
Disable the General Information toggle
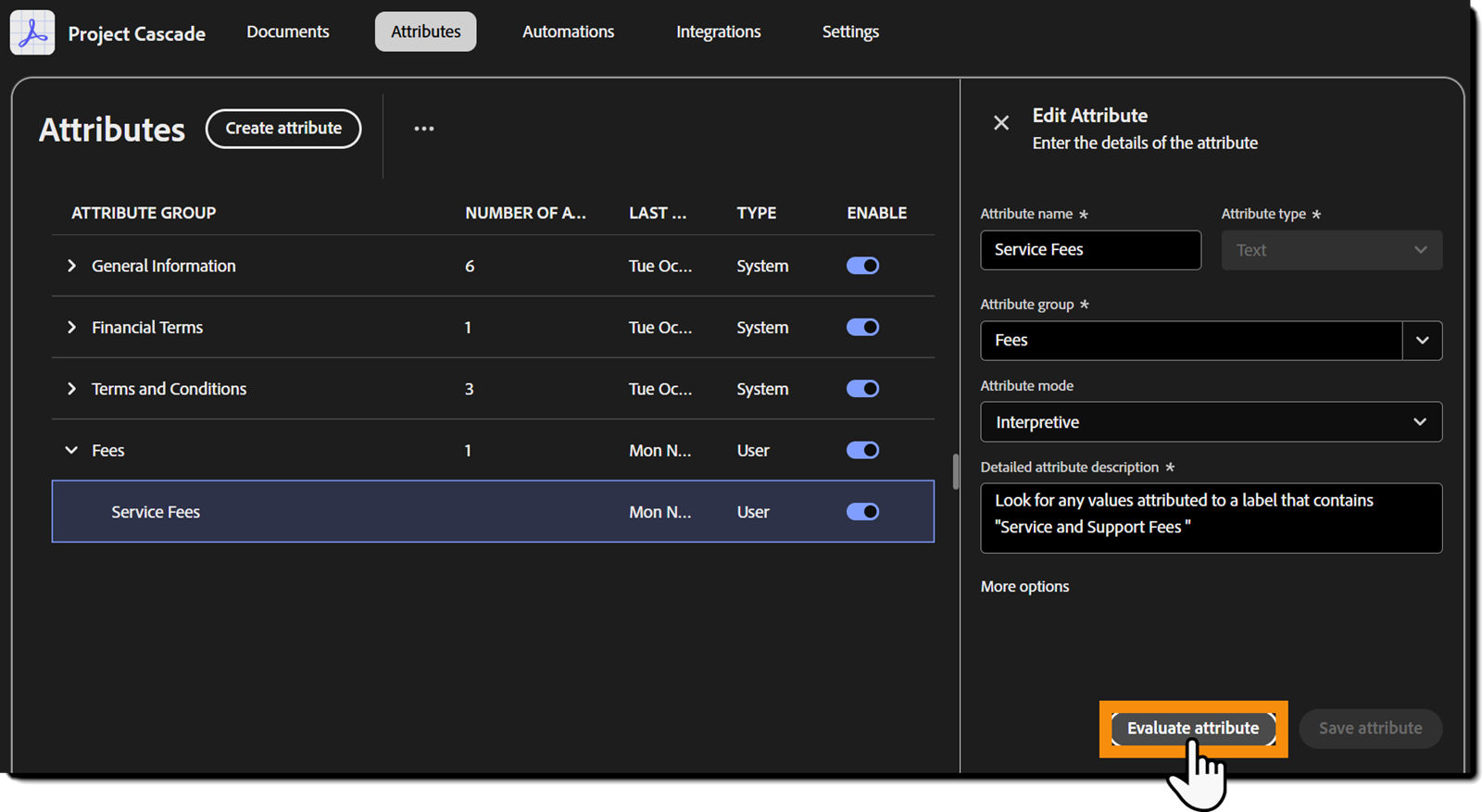[862, 266]
